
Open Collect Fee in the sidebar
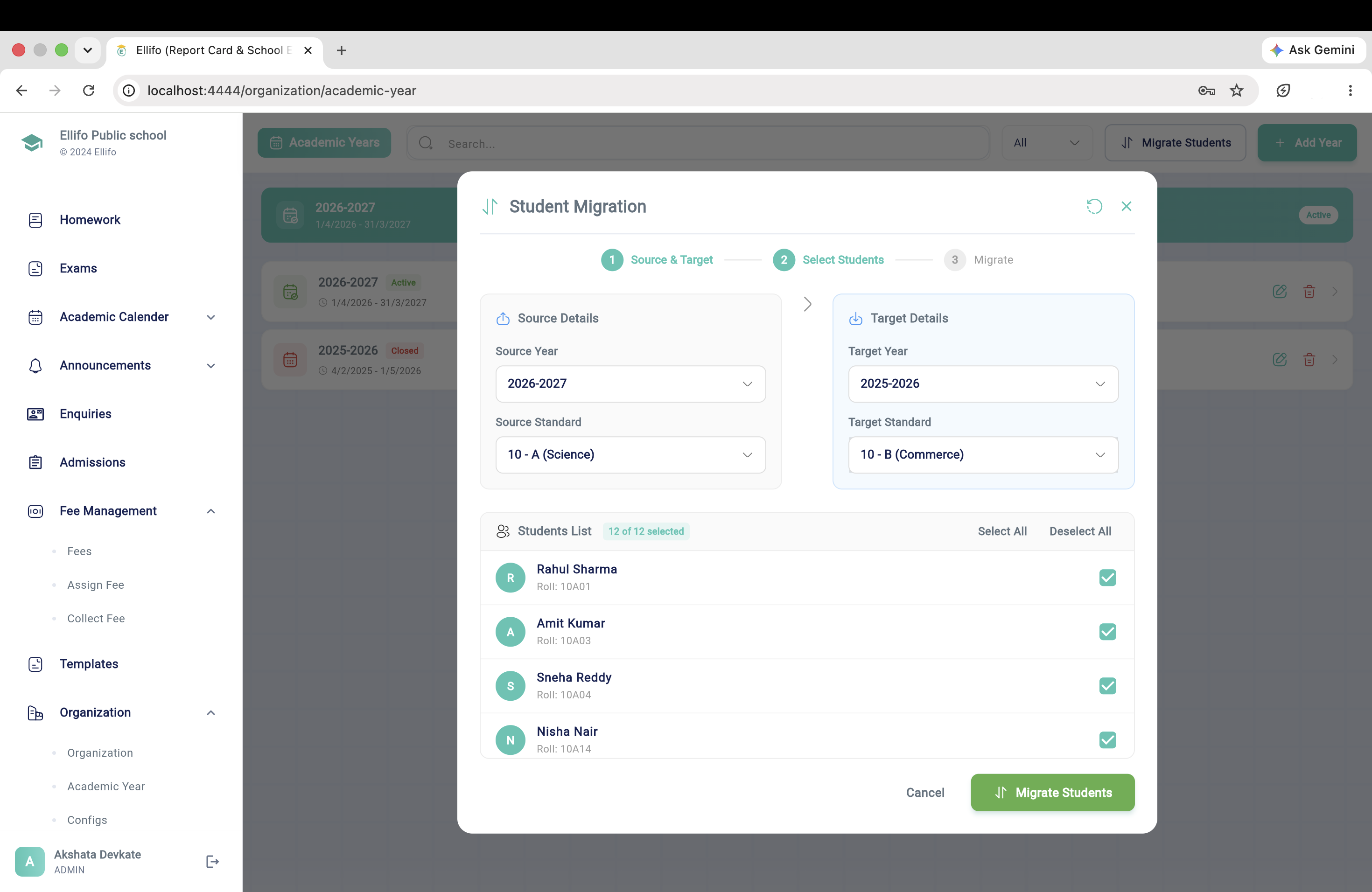pyautogui.click(x=96, y=618)
